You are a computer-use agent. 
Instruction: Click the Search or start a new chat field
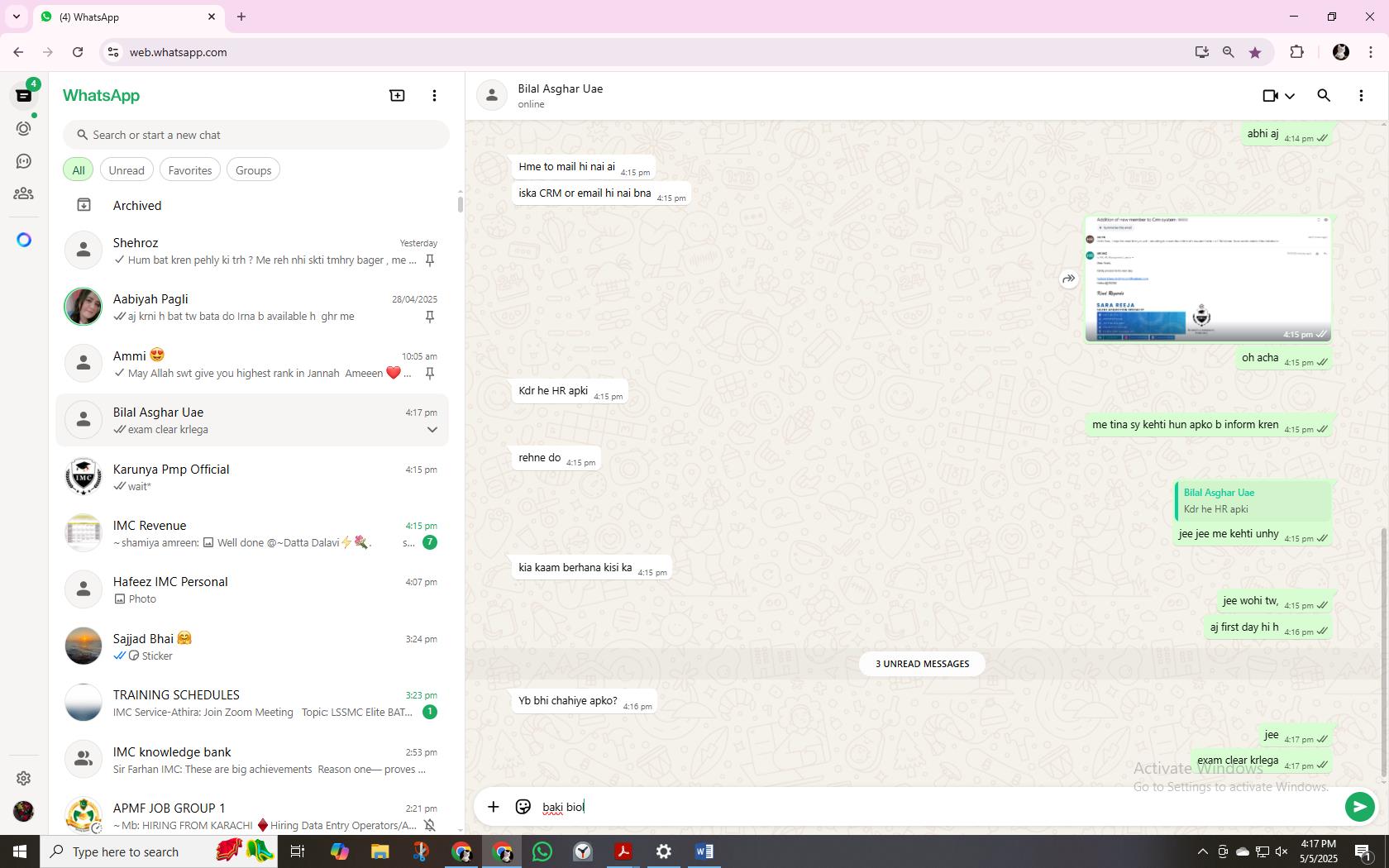[x=256, y=135]
